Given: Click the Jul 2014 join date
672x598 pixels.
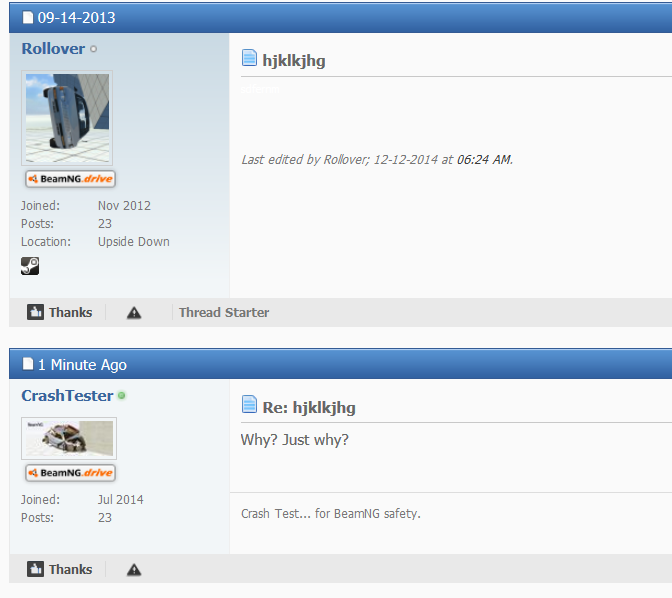Looking at the screenshot, I should (x=120, y=499).
